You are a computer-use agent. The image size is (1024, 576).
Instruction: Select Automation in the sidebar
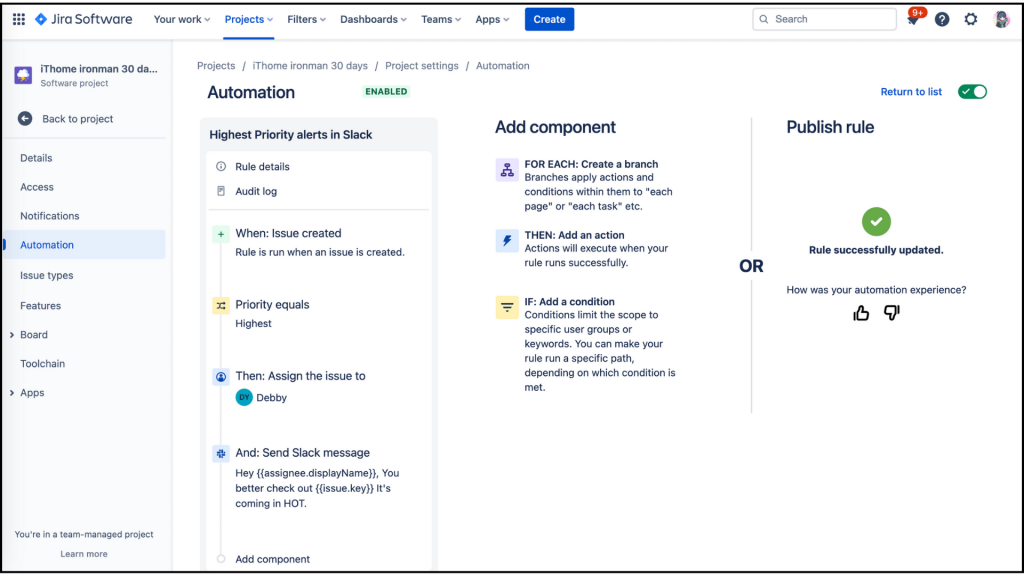84,245
